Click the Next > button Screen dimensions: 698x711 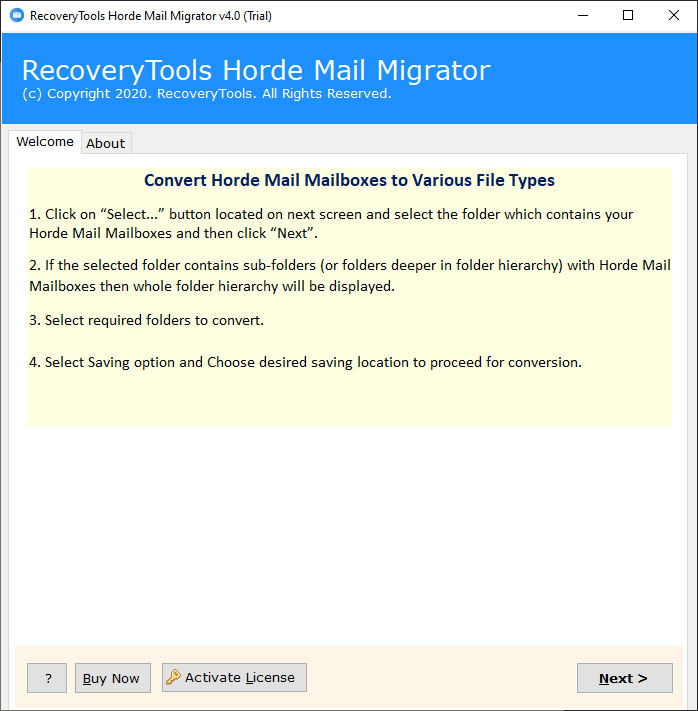point(624,678)
